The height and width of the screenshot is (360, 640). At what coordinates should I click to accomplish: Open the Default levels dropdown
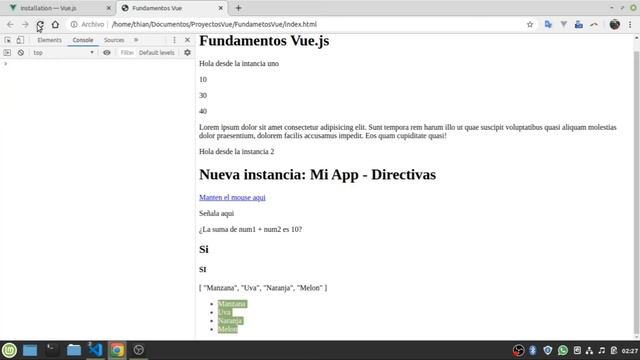[157, 53]
